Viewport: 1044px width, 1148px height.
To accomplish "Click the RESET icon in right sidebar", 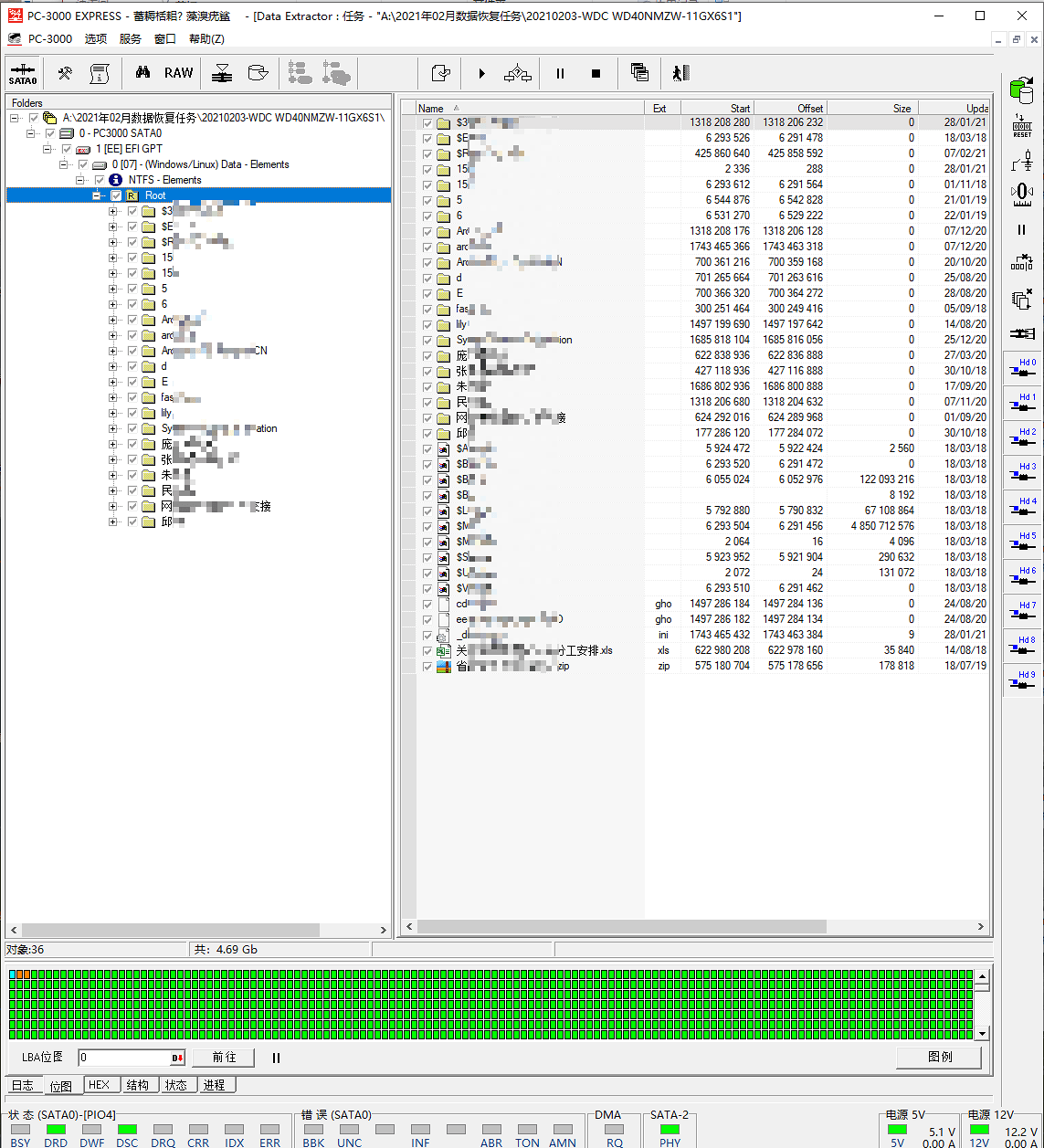I will 1022,126.
